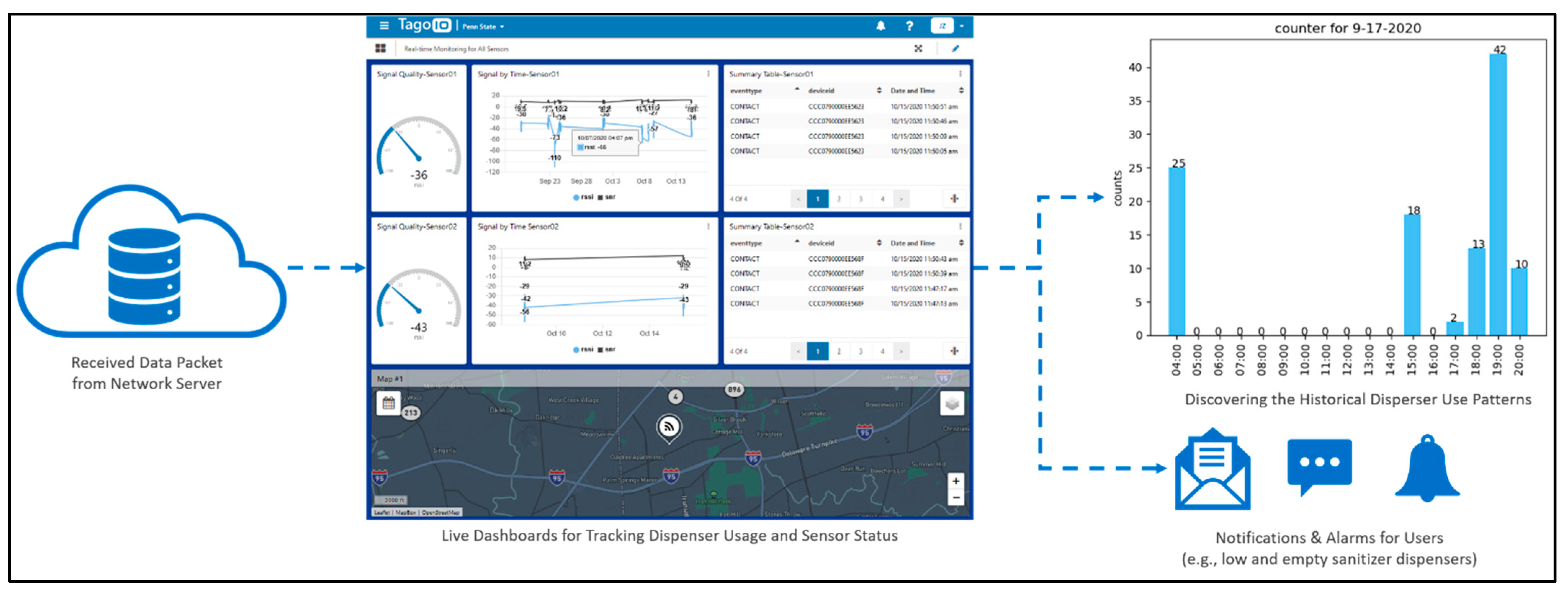
Task: Click the OpenStreetMap attribution link
Action: coord(441,513)
